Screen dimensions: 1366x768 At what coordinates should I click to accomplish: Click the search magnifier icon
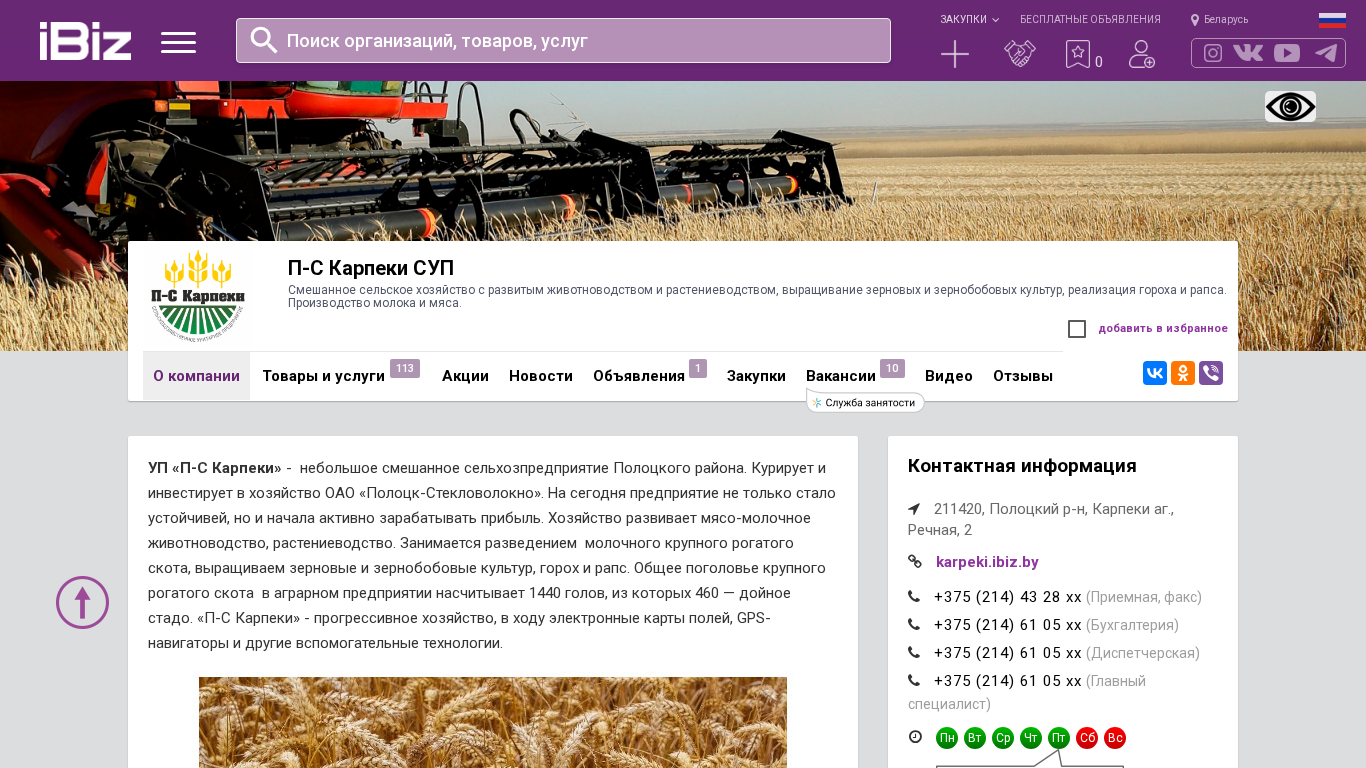(263, 40)
